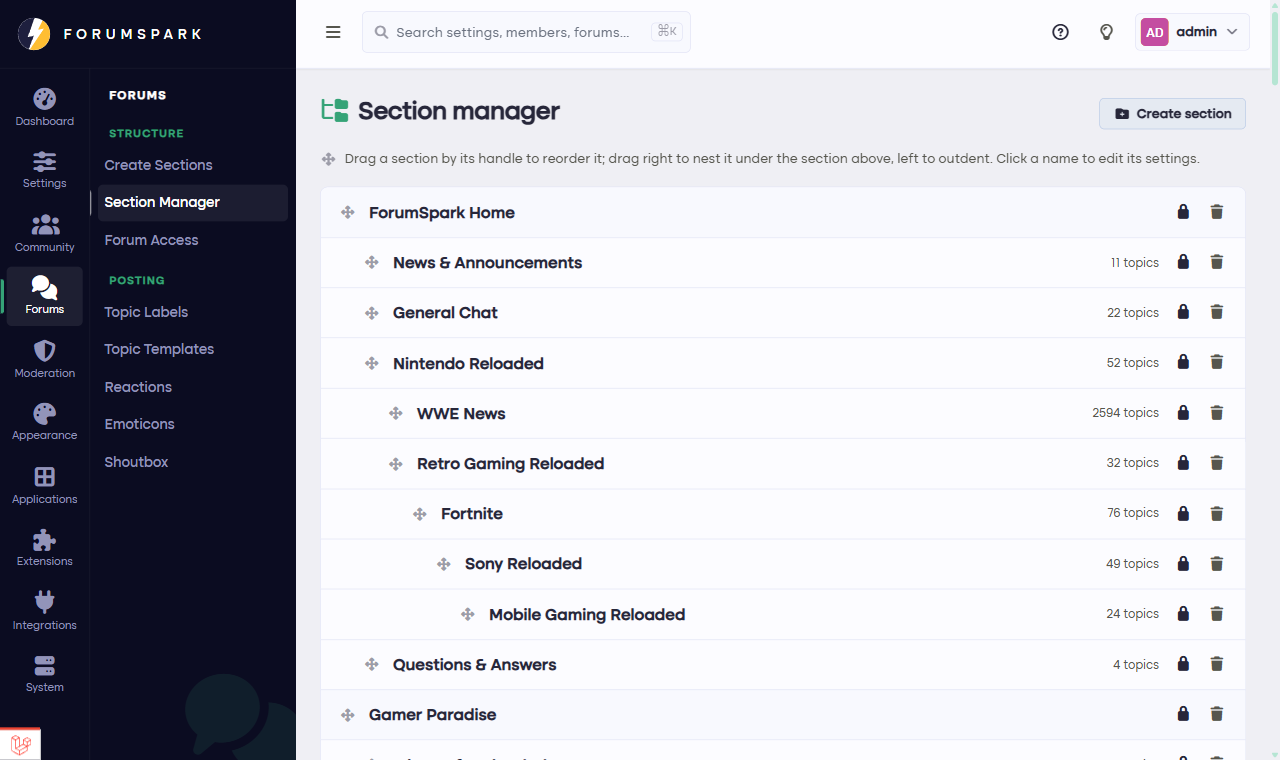Focus the search settings input field
This screenshot has width=1280, height=760.
pos(526,32)
